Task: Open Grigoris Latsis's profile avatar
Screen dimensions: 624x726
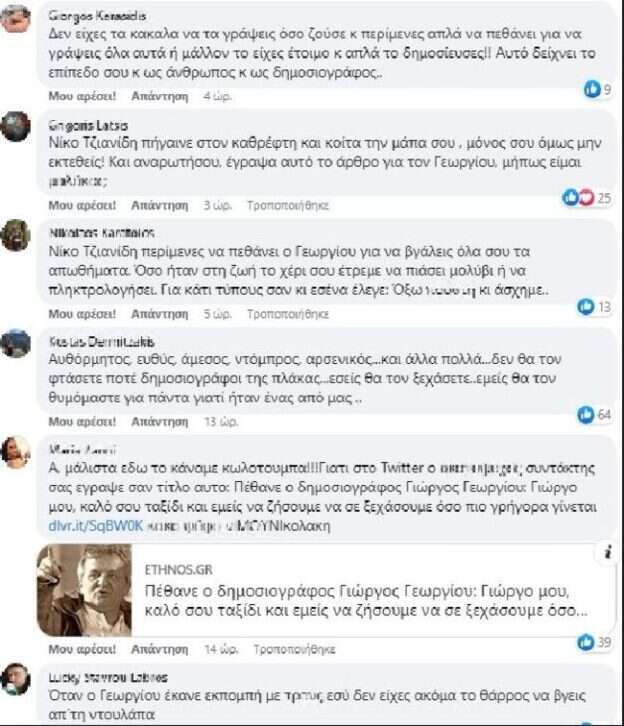Action: tap(15, 127)
